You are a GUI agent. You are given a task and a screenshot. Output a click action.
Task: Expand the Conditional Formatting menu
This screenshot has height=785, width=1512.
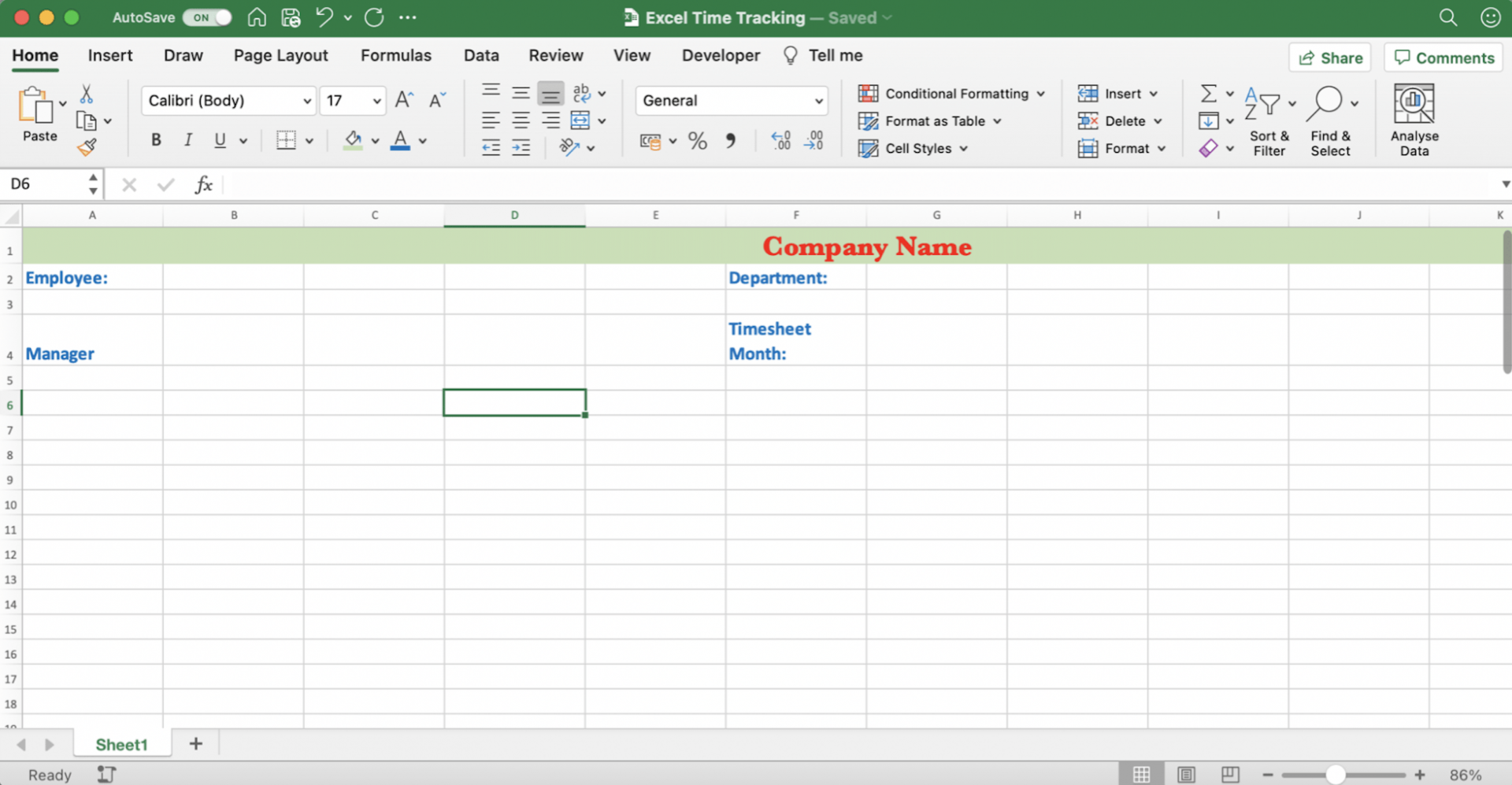[x=951, y=94]
